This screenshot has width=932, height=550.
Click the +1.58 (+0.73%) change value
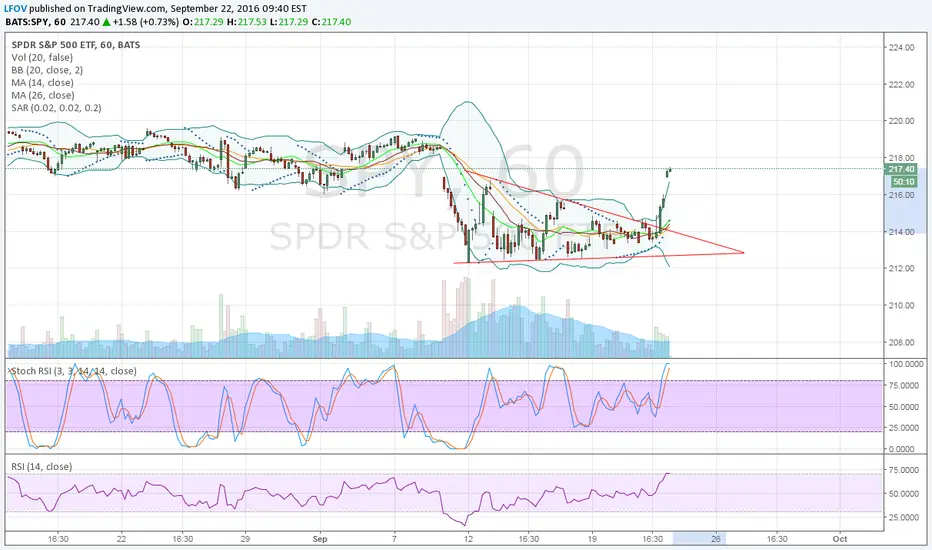click(146, 22)
